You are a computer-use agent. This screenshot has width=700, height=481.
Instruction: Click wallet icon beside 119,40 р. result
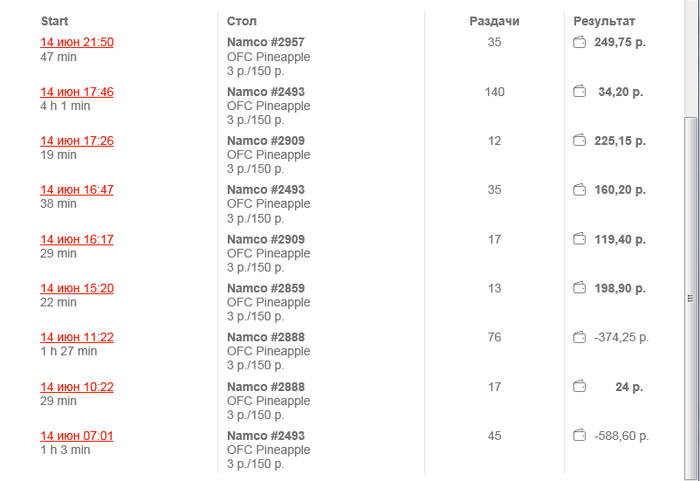pyautogui.click(x=579, y=239)
